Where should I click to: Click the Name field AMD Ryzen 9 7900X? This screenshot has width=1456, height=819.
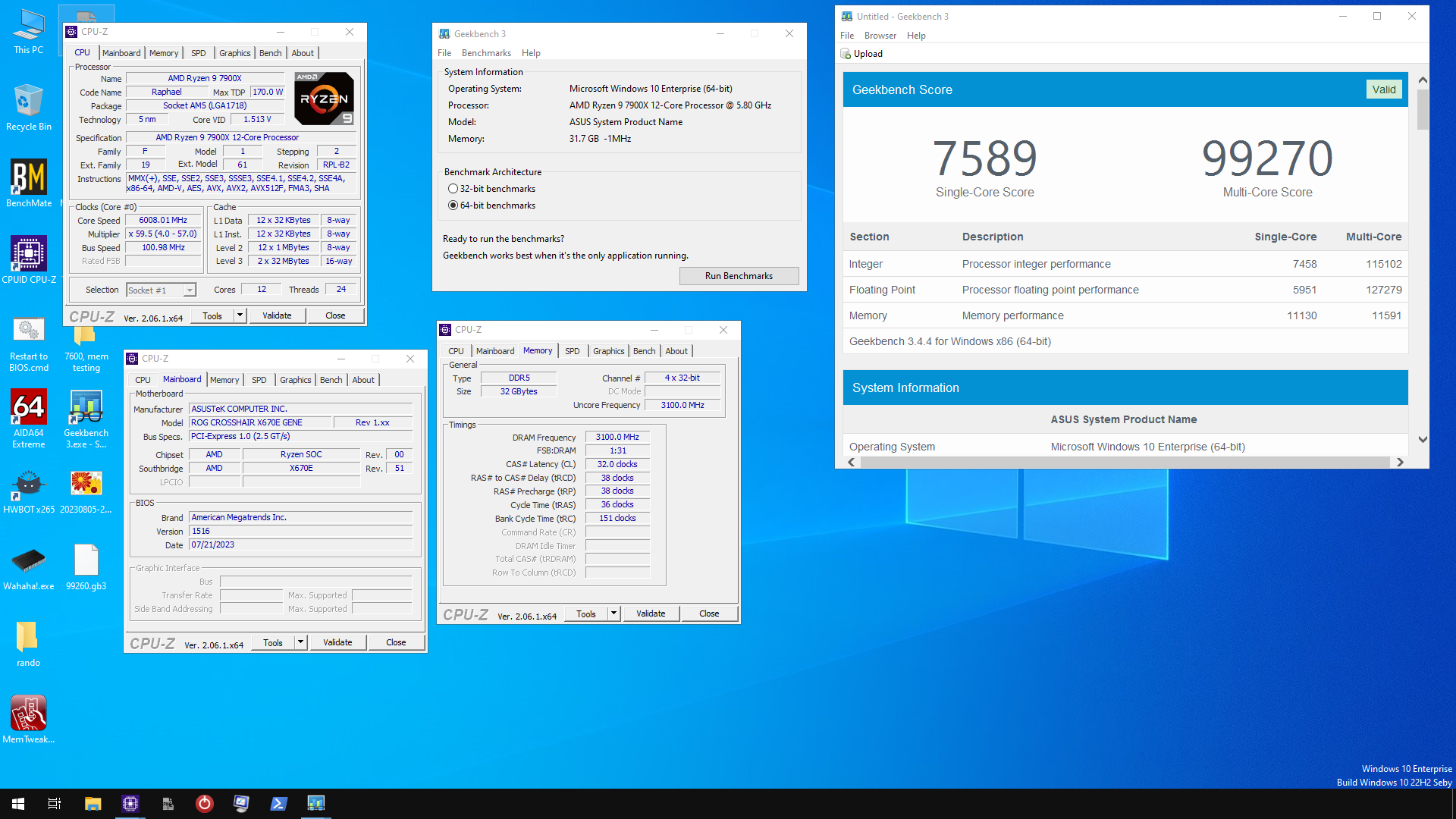(205, 78)
